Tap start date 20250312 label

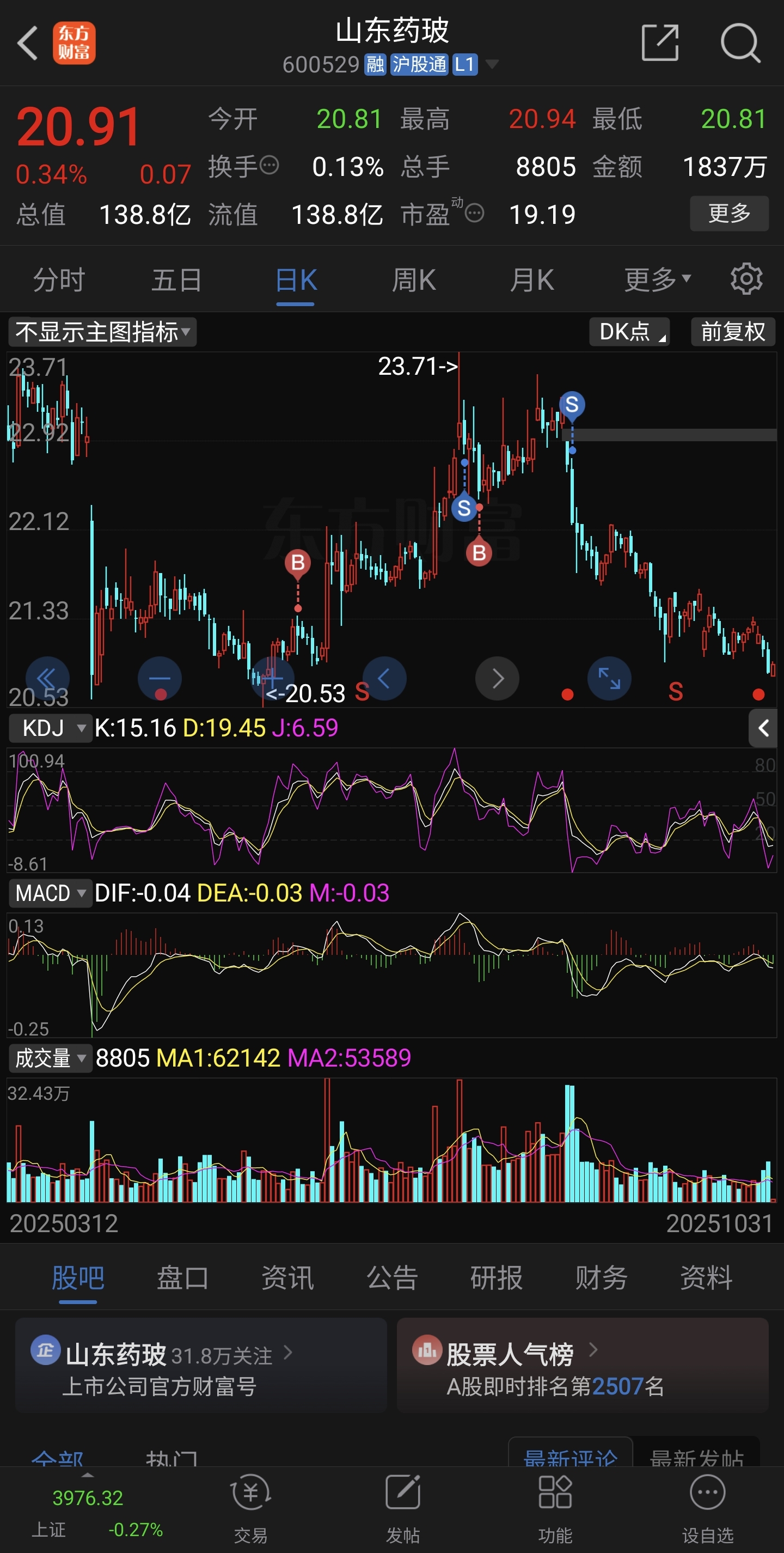coord(64,1224)
